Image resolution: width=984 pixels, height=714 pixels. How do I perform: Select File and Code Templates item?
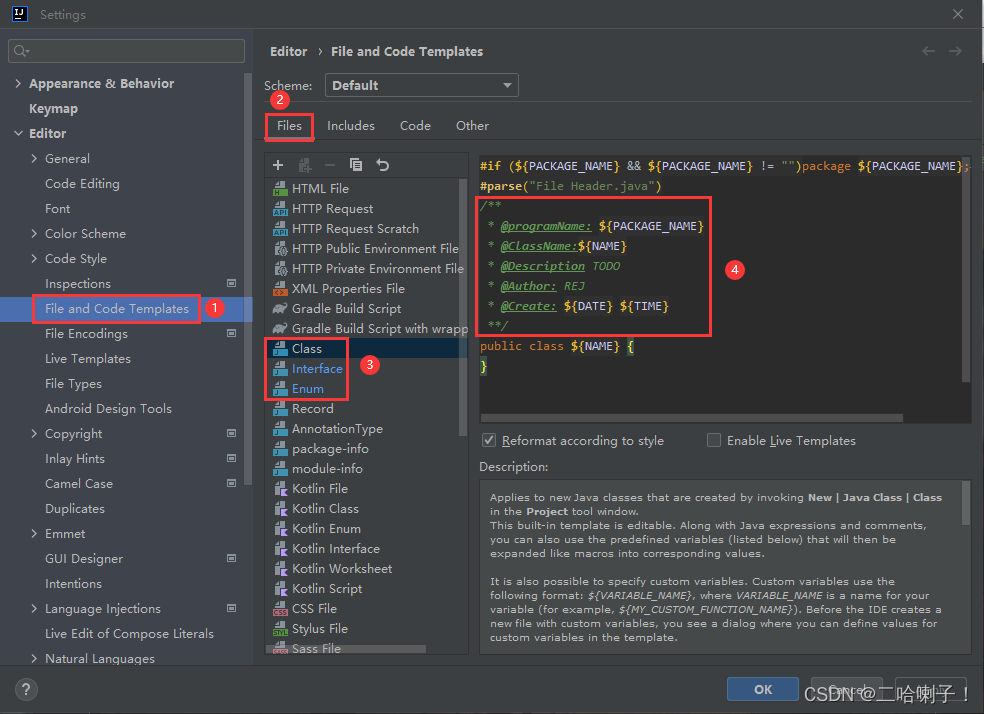pos(117,309)
